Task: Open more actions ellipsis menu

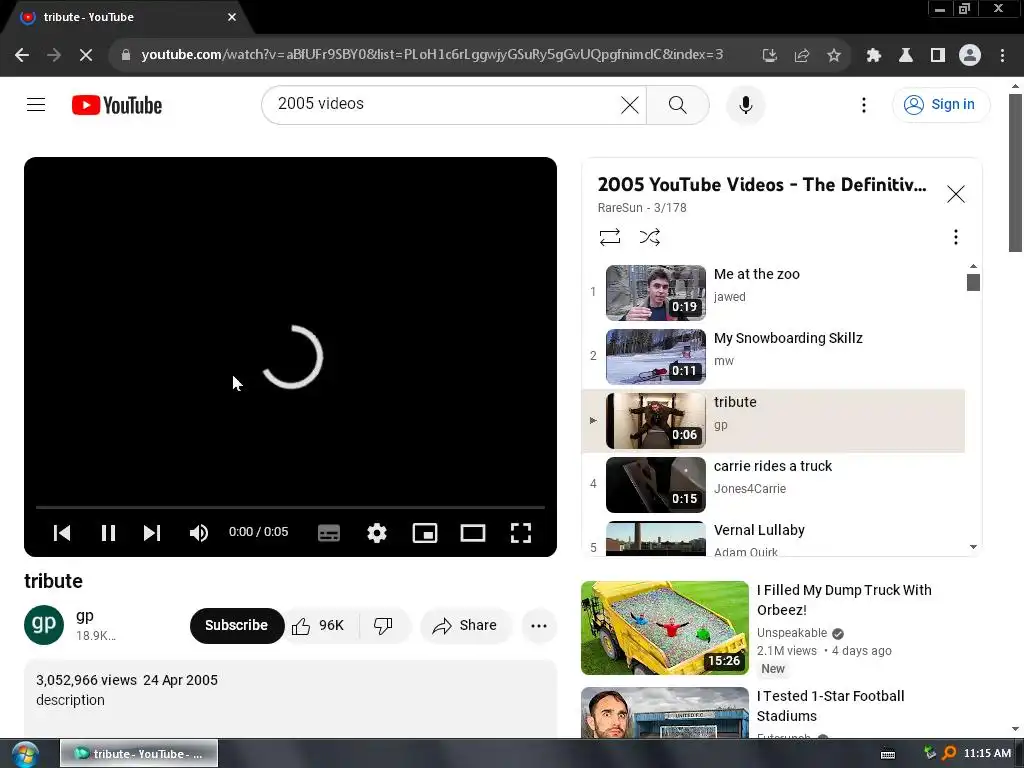Action: pyautogui.click(x=539, y=626)
